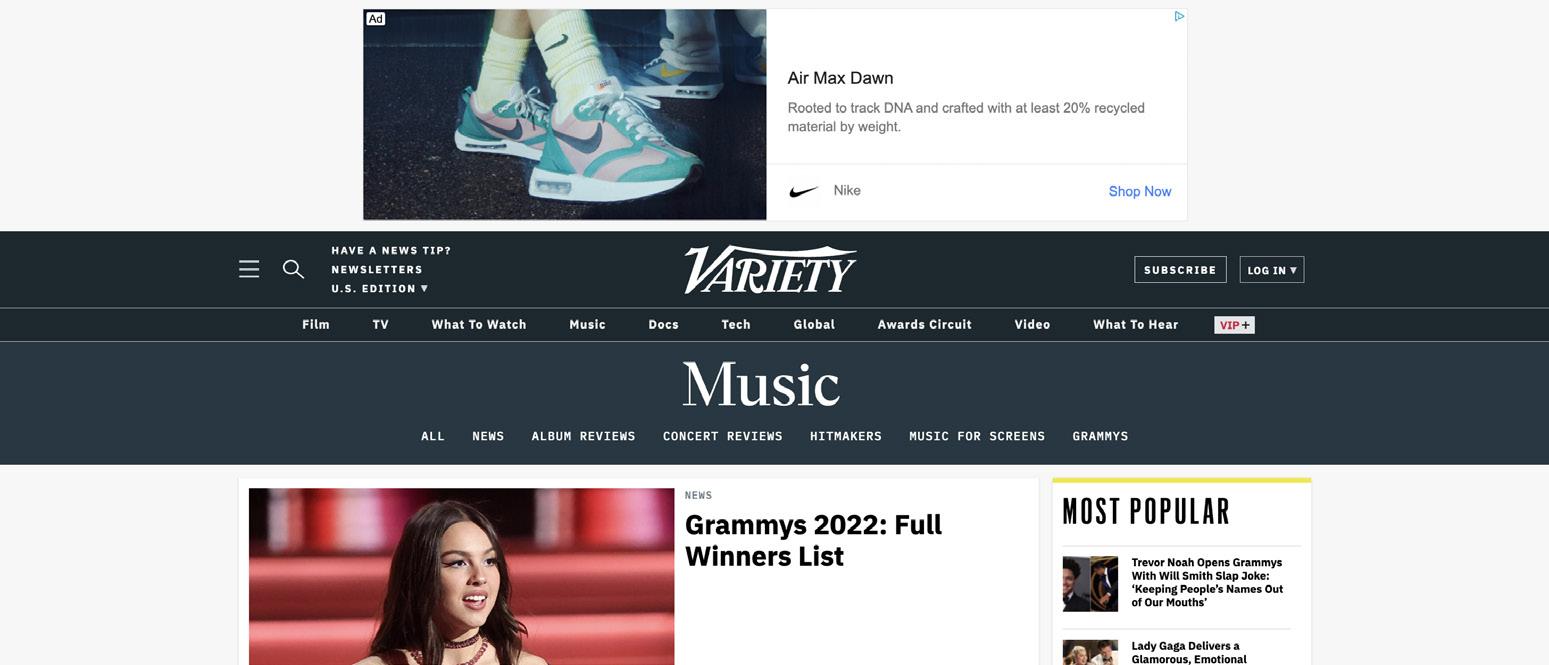
Task: Click the Trevor Noah article thumbnail
Action: click(1090, 584)
